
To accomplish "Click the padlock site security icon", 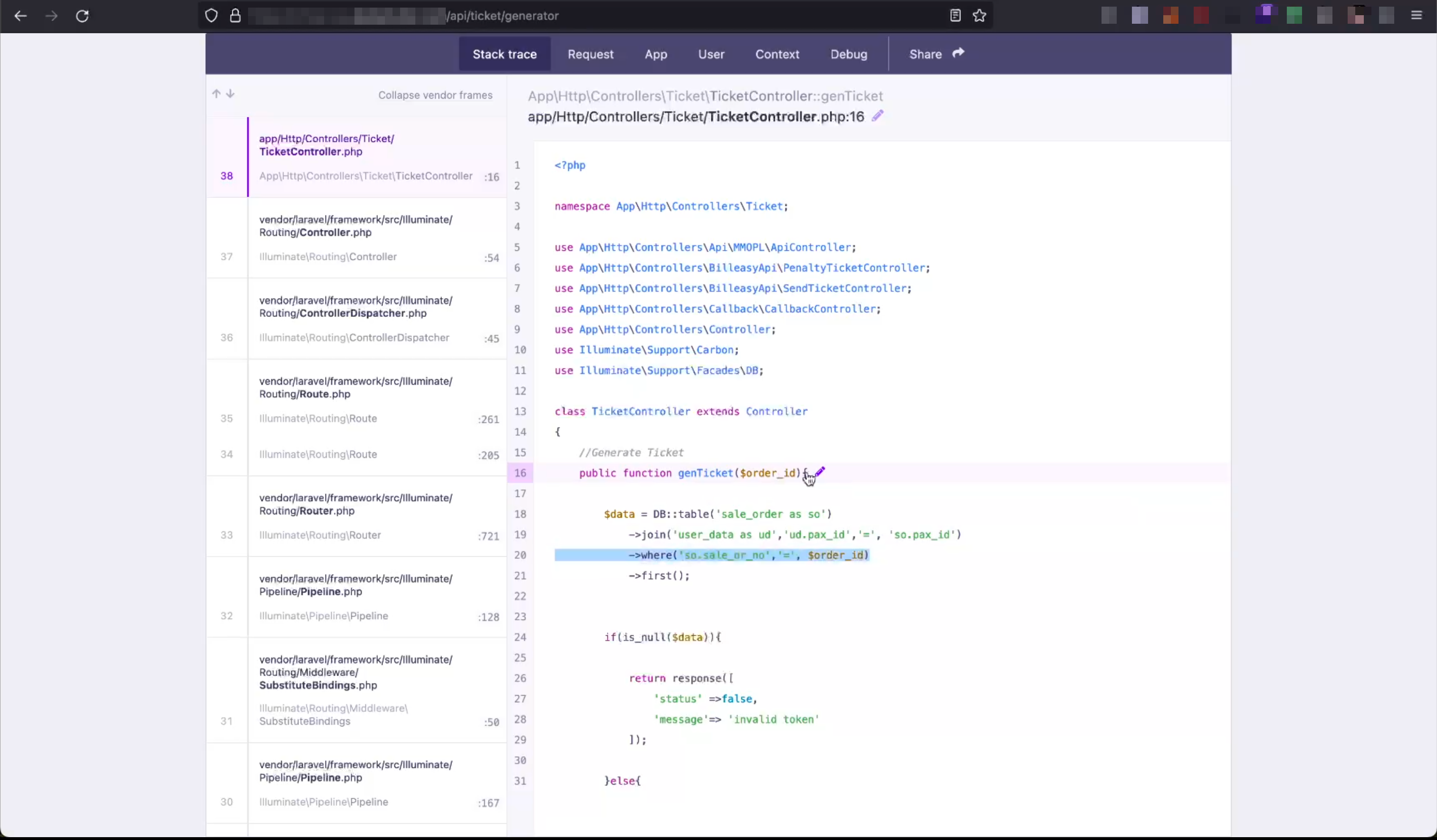I will pos(235,16).
